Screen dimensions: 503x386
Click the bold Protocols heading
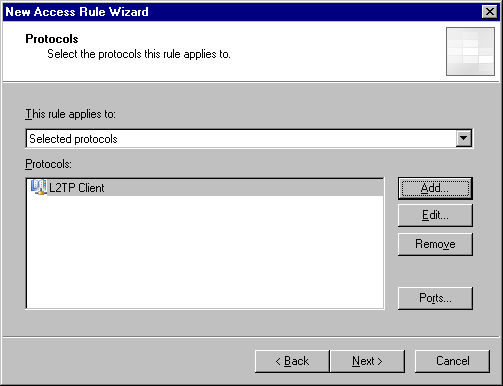pyautogui.click(x=52, y=39)
